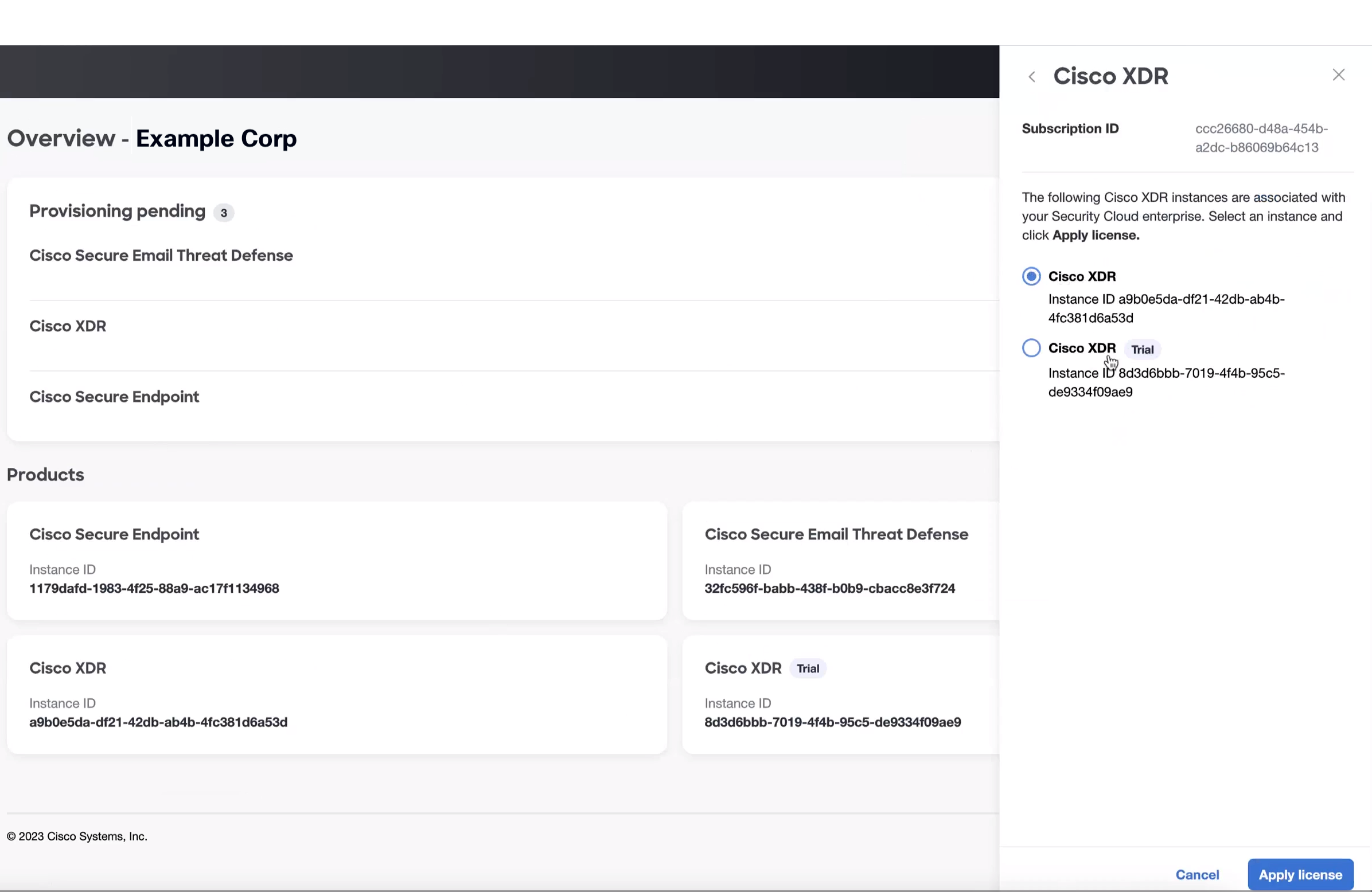Open the Cisco XDR product card
The image size is (1372, 892).
(337, 694)
